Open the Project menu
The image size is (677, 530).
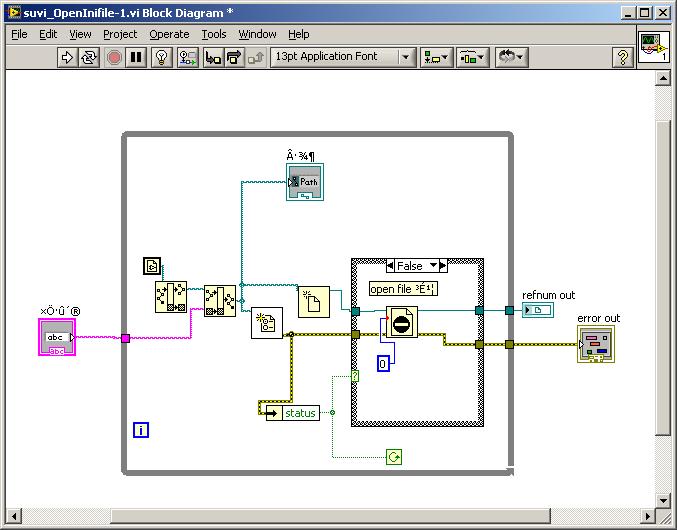pos(120,34)
